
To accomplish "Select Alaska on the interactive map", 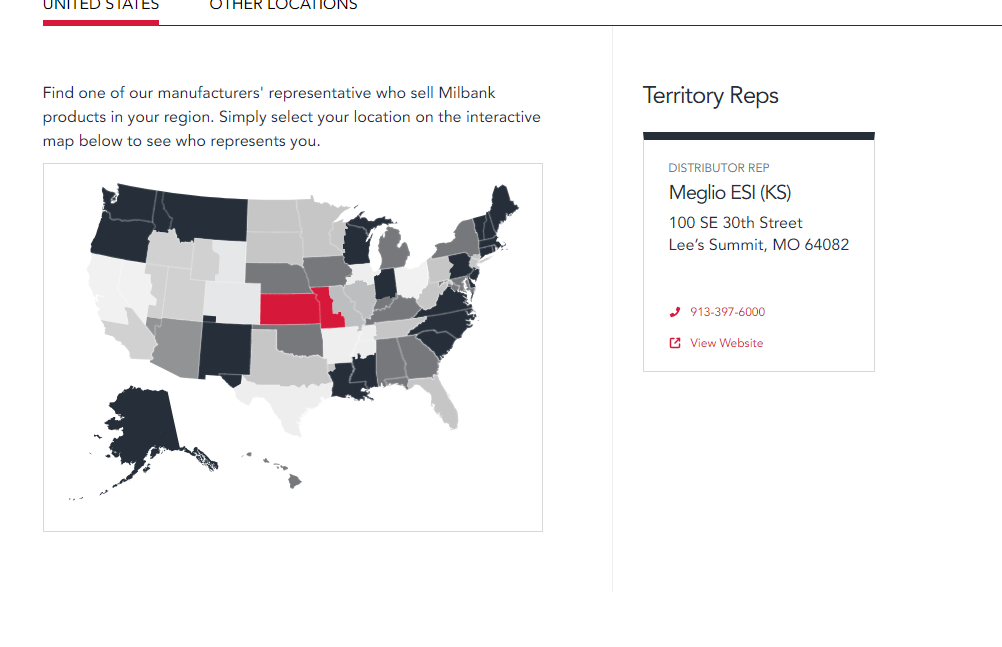I will click(x=144, y=428).
